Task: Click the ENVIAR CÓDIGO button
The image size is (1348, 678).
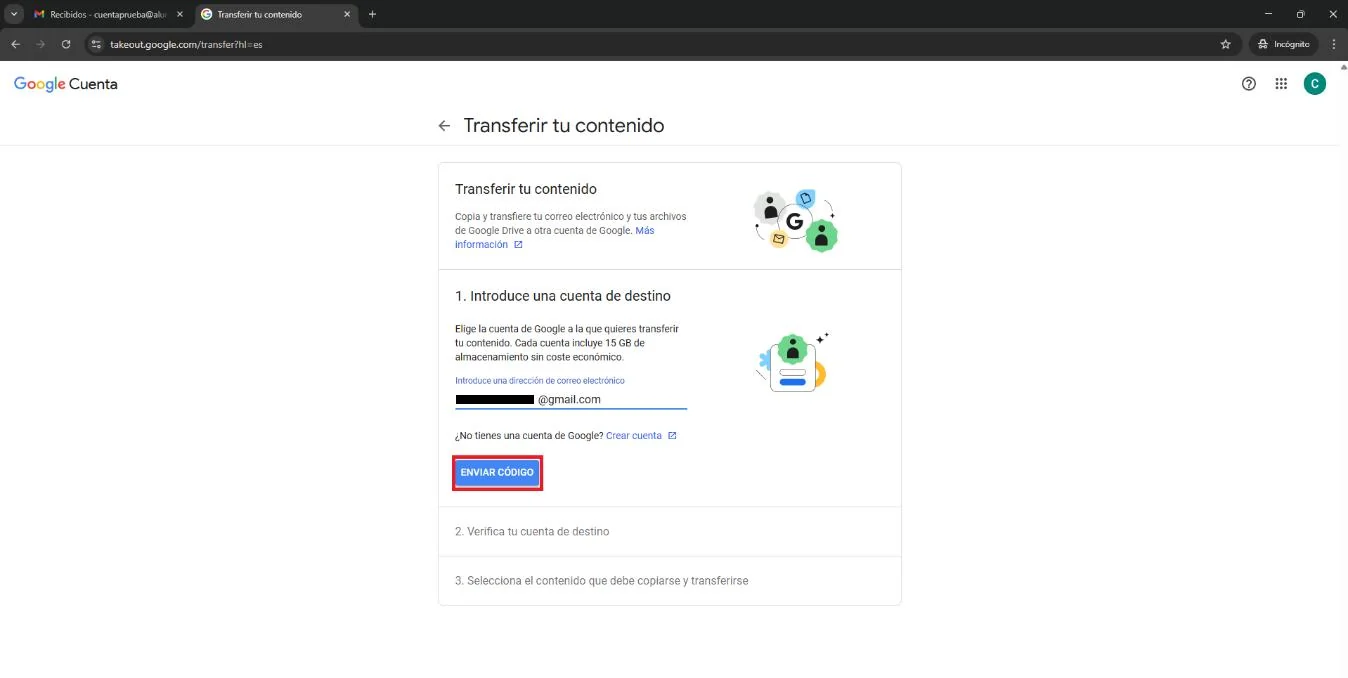Action: click(x=497, y=472)
